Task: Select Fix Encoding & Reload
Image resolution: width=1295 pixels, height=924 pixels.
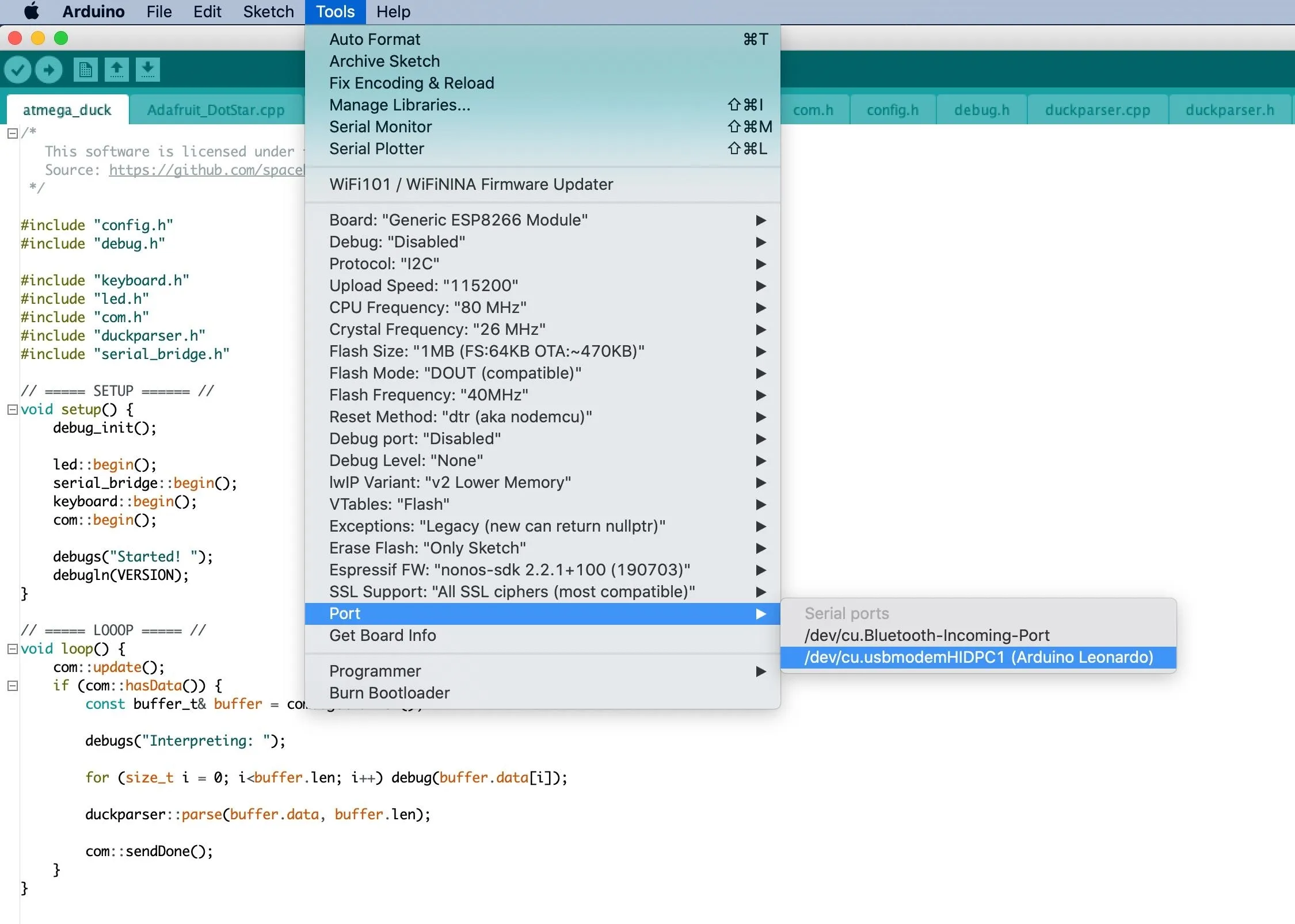Action: [x=543, y=83]
